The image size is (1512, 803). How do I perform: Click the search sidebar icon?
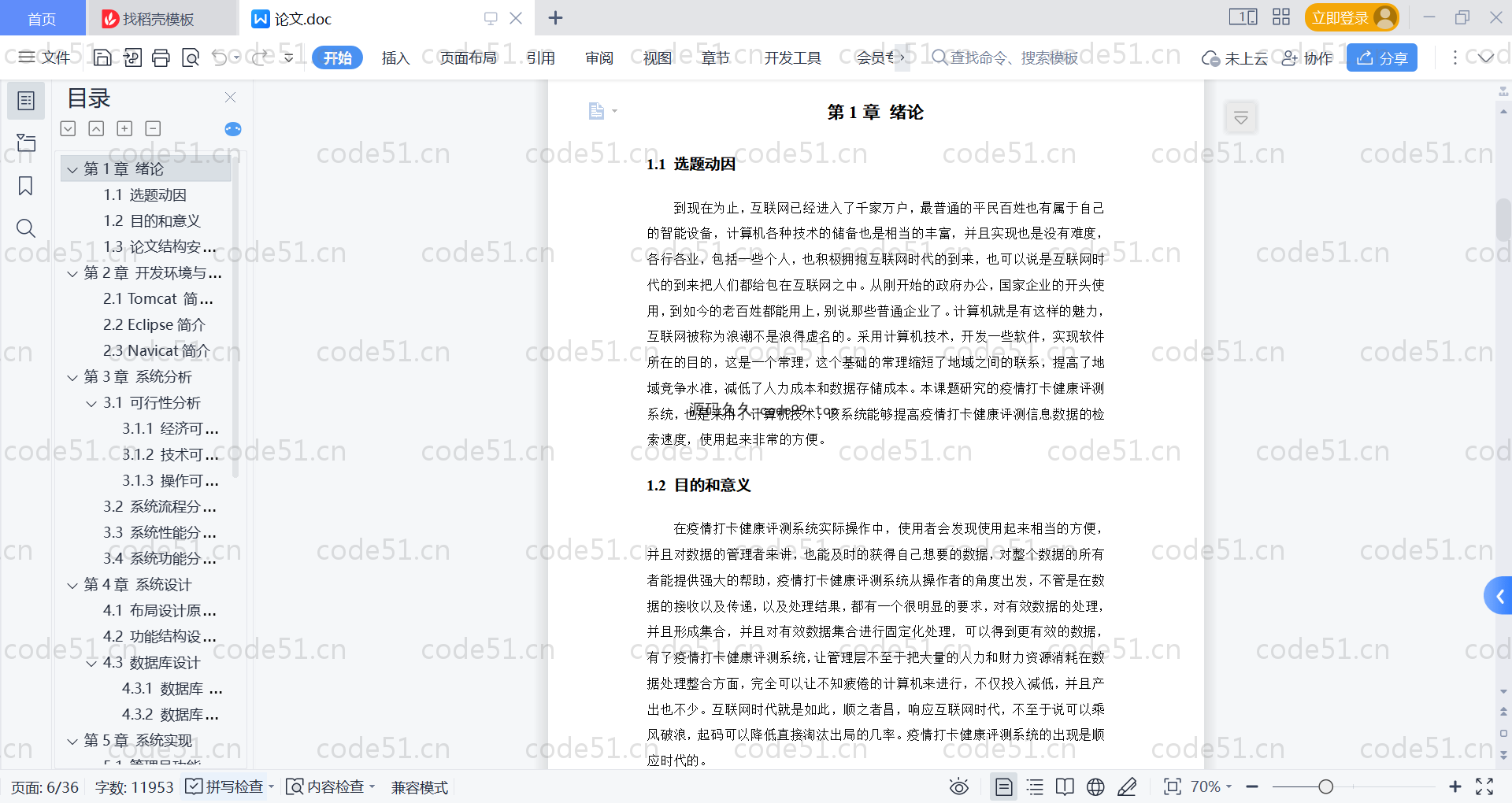click(x=26, y=228)
